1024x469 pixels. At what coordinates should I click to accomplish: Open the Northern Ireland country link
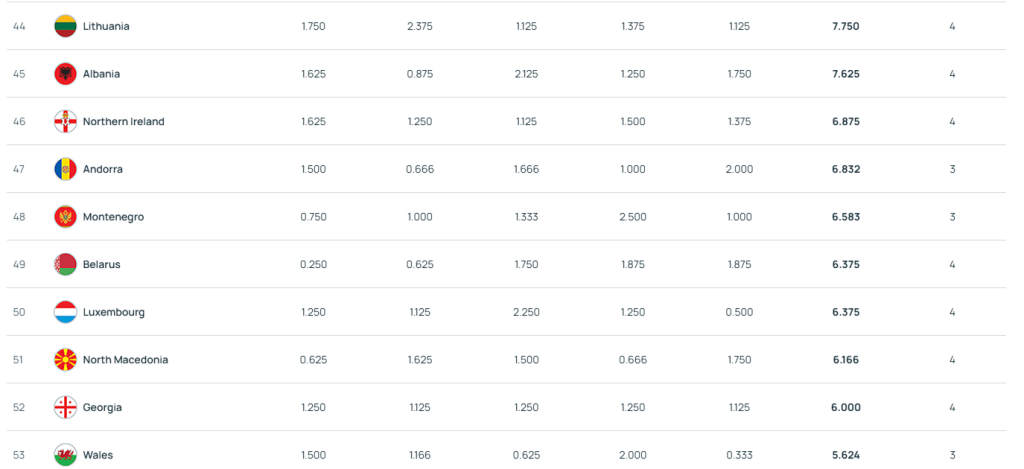(x=123, y=121)
